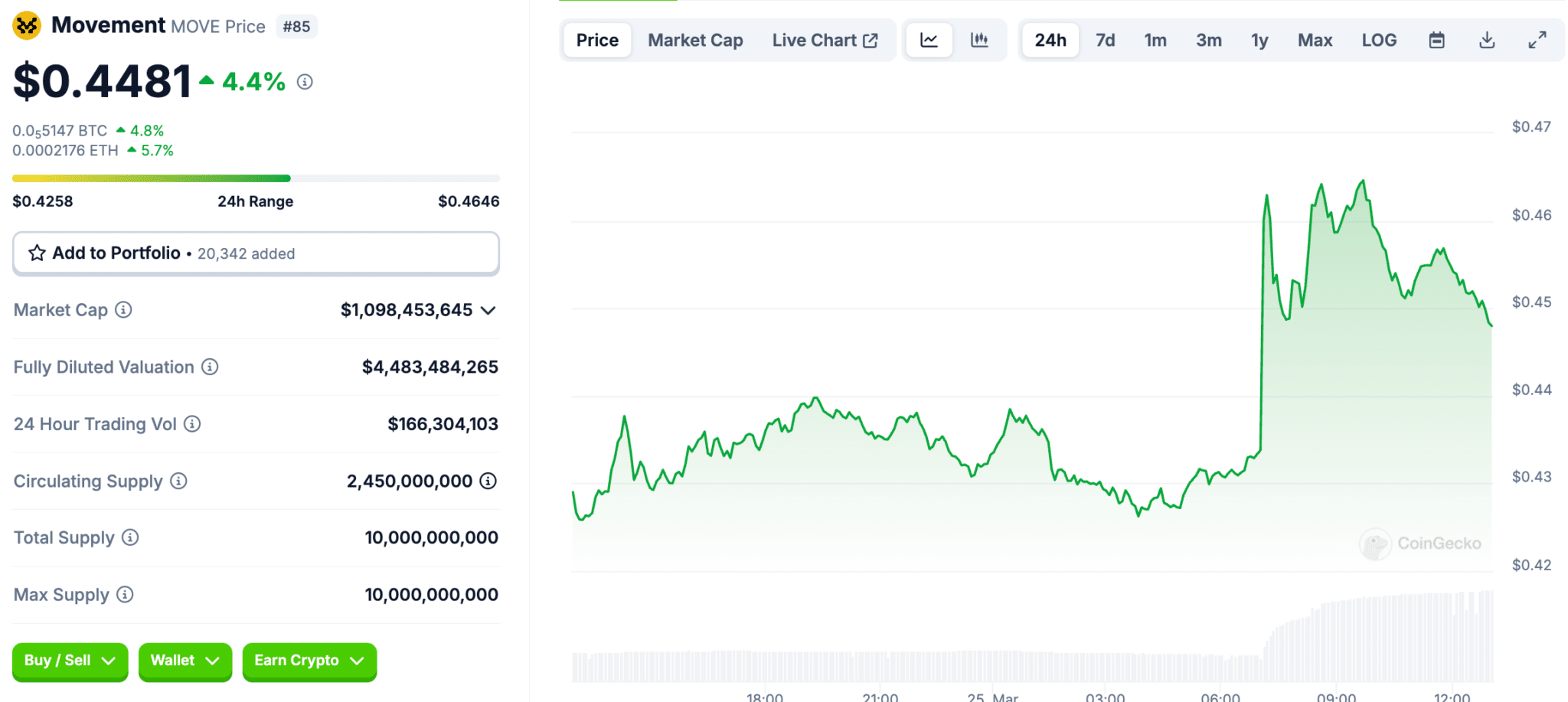Click the 0.0₅5147 BTC price text

[60, 131]
